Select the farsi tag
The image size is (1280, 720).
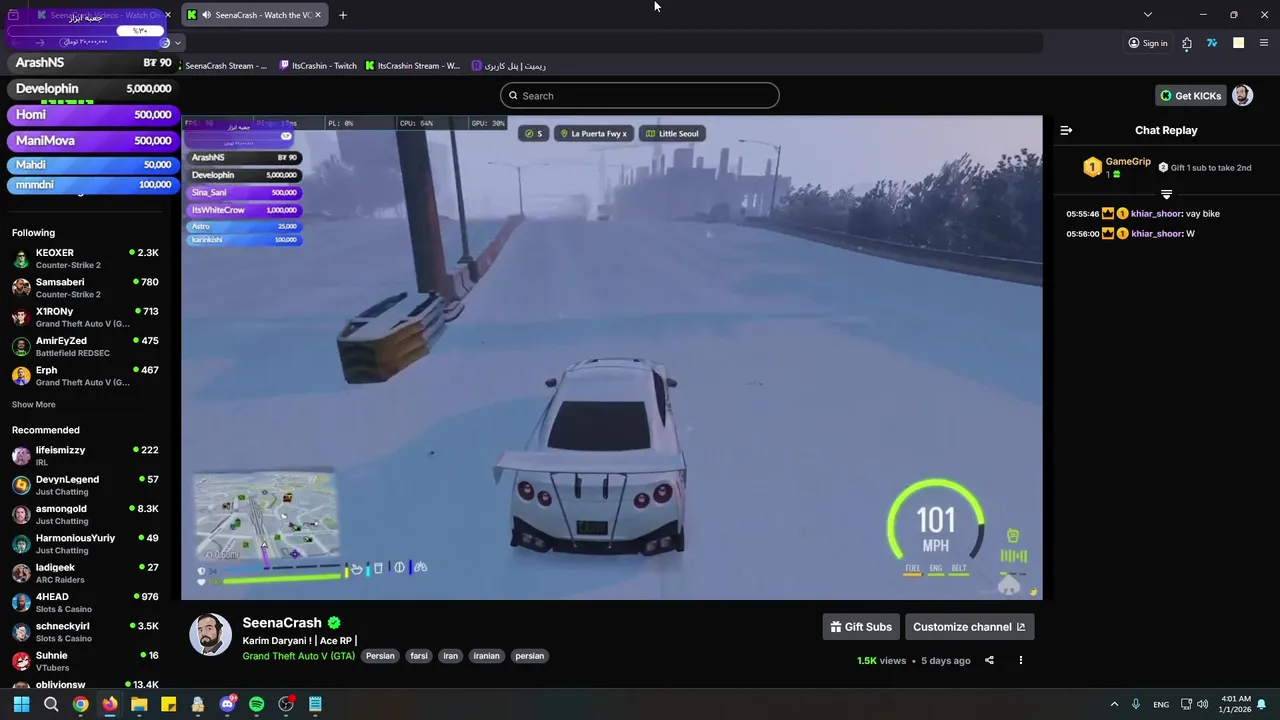tap(419, 656)
